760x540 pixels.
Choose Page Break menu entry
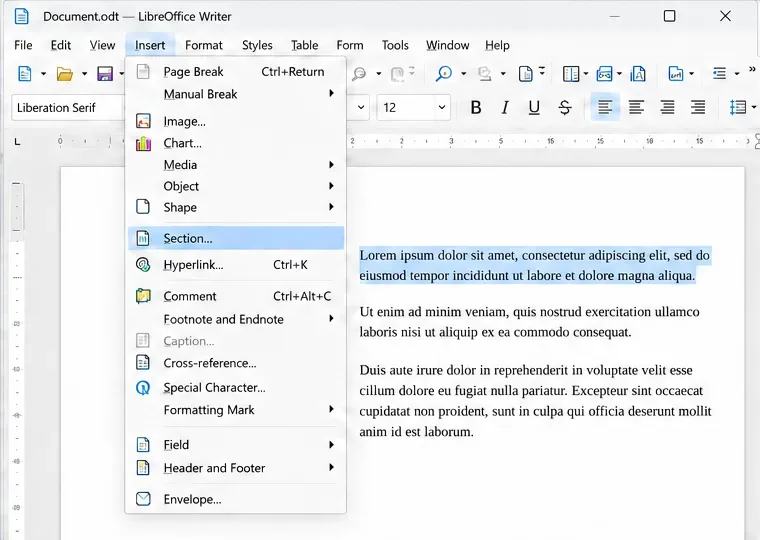(x=236, y=71)
